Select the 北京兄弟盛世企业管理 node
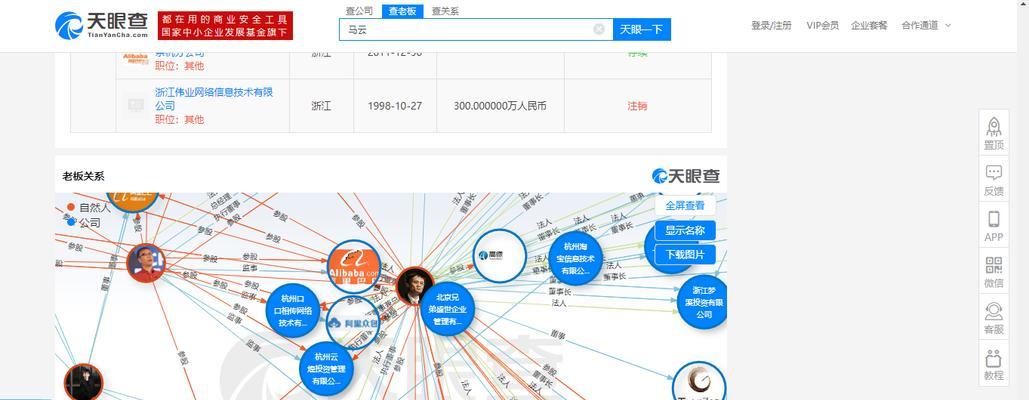Image resolution: width=1029 pixels, height=400 pixels. (x=448, y=309)
